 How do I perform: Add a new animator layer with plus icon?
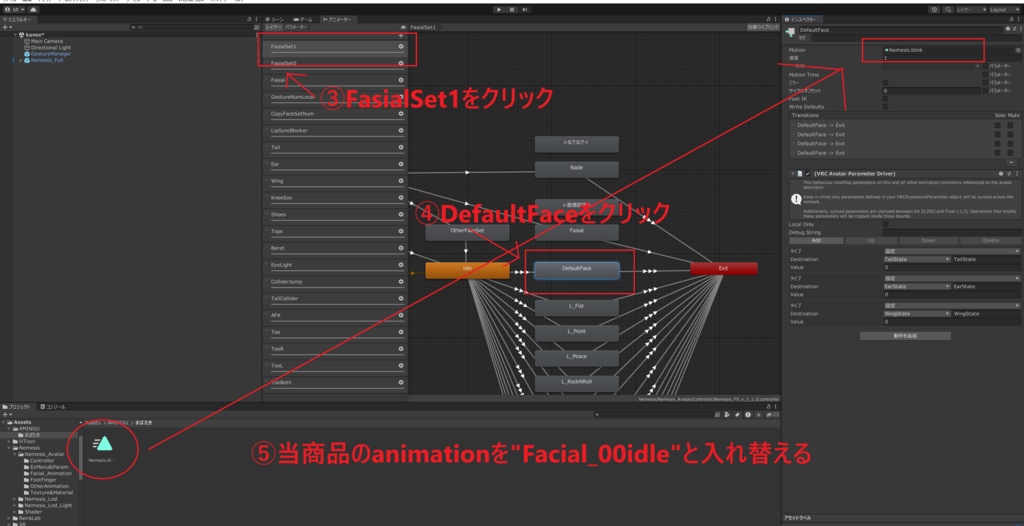tap(400, 35)
